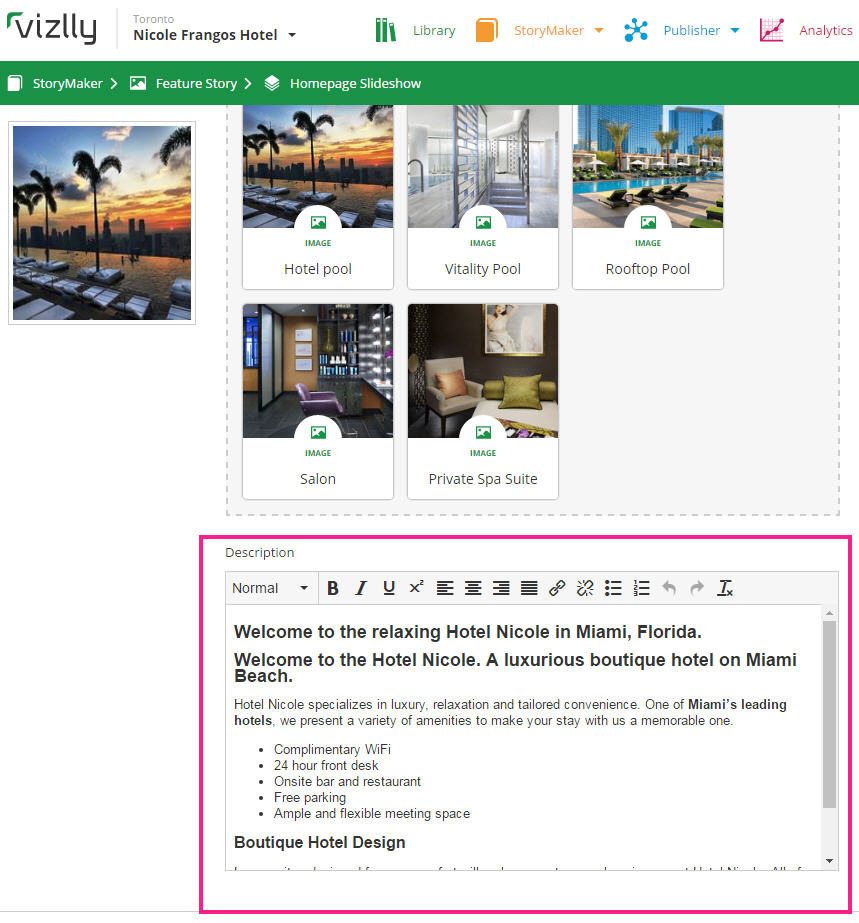
Task: Insert a hyperlink with link icon
Action: click(x=557, y=587)
